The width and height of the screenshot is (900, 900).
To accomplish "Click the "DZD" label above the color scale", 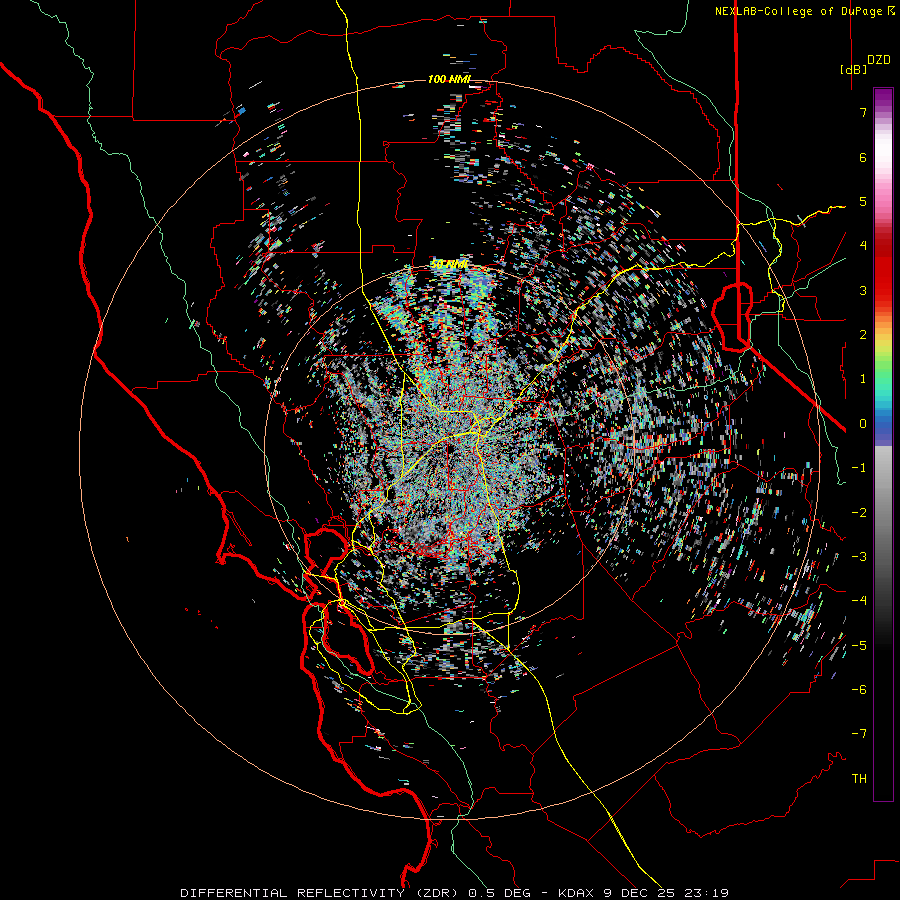I will [x=879, y=60].
